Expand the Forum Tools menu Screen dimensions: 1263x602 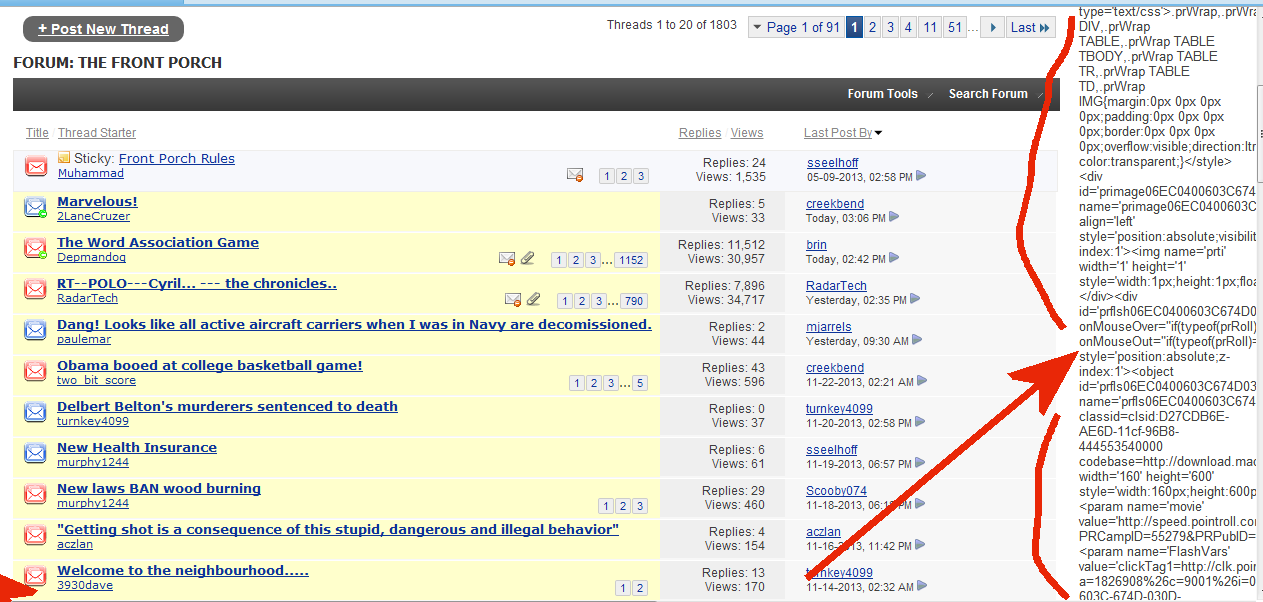pyautogui.click(x=882, y=94)
